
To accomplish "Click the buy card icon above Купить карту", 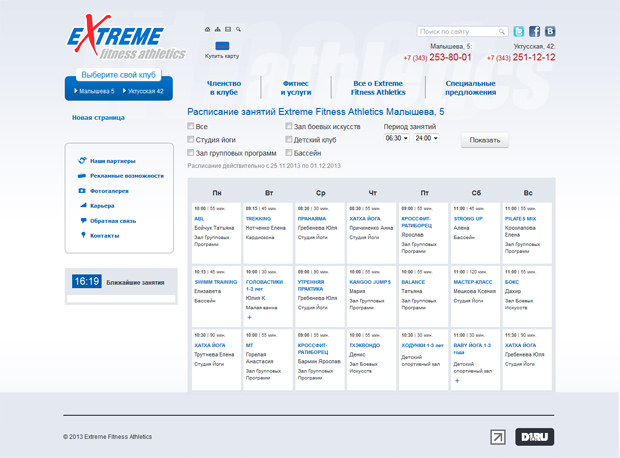I will 222,46.
